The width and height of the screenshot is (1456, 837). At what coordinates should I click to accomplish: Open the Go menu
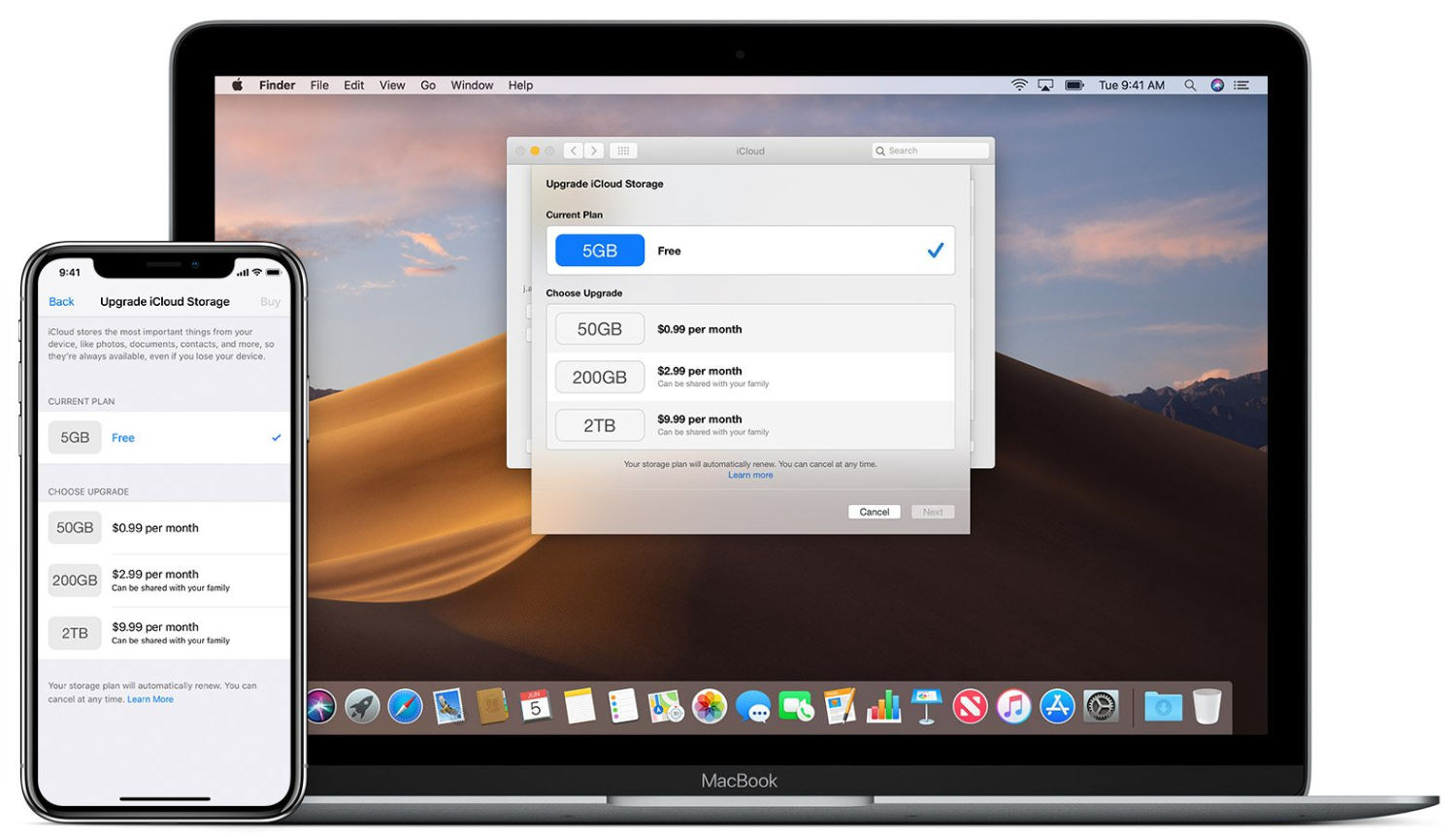click(428, 85)
